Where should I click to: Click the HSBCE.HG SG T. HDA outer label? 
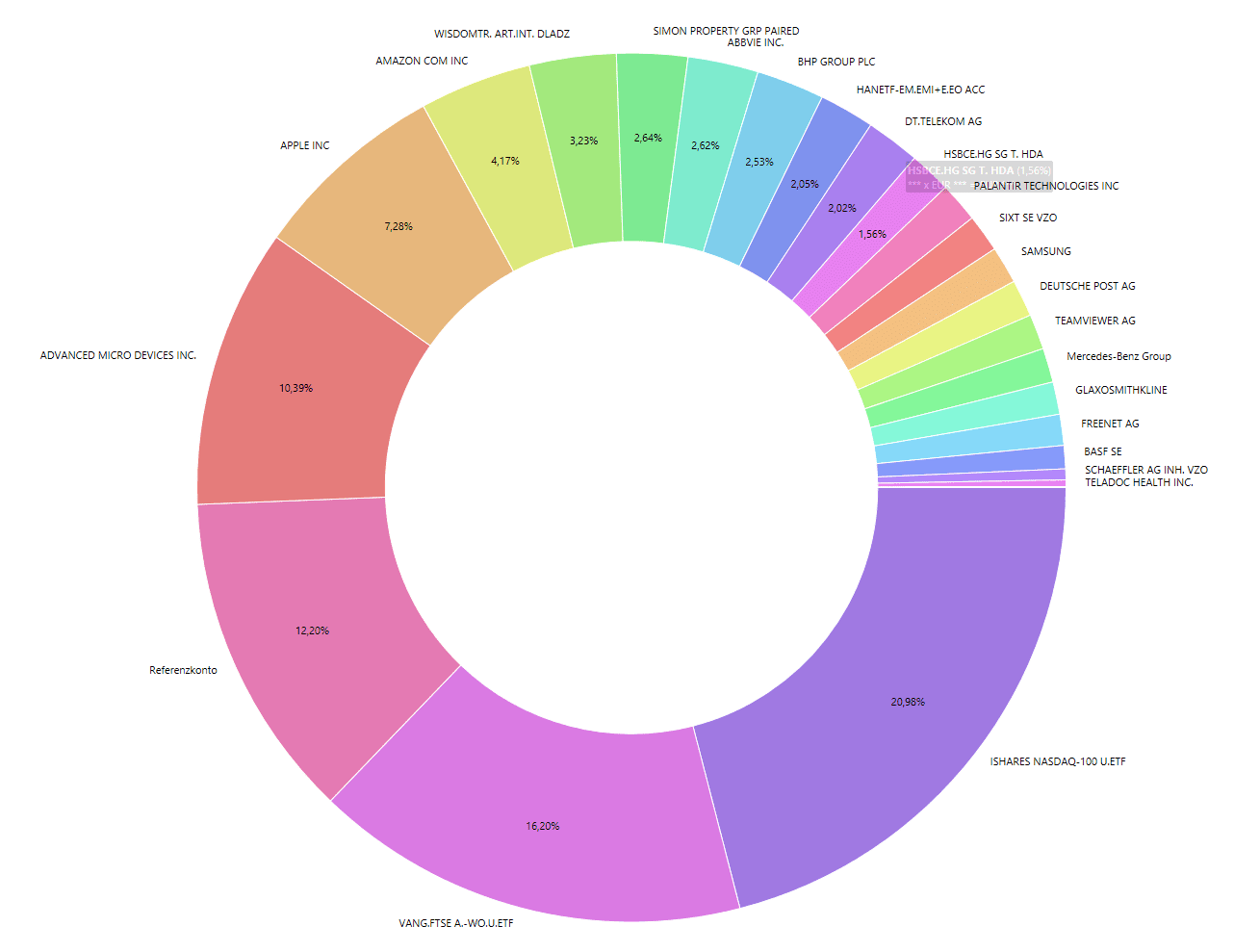click(993, 154)
